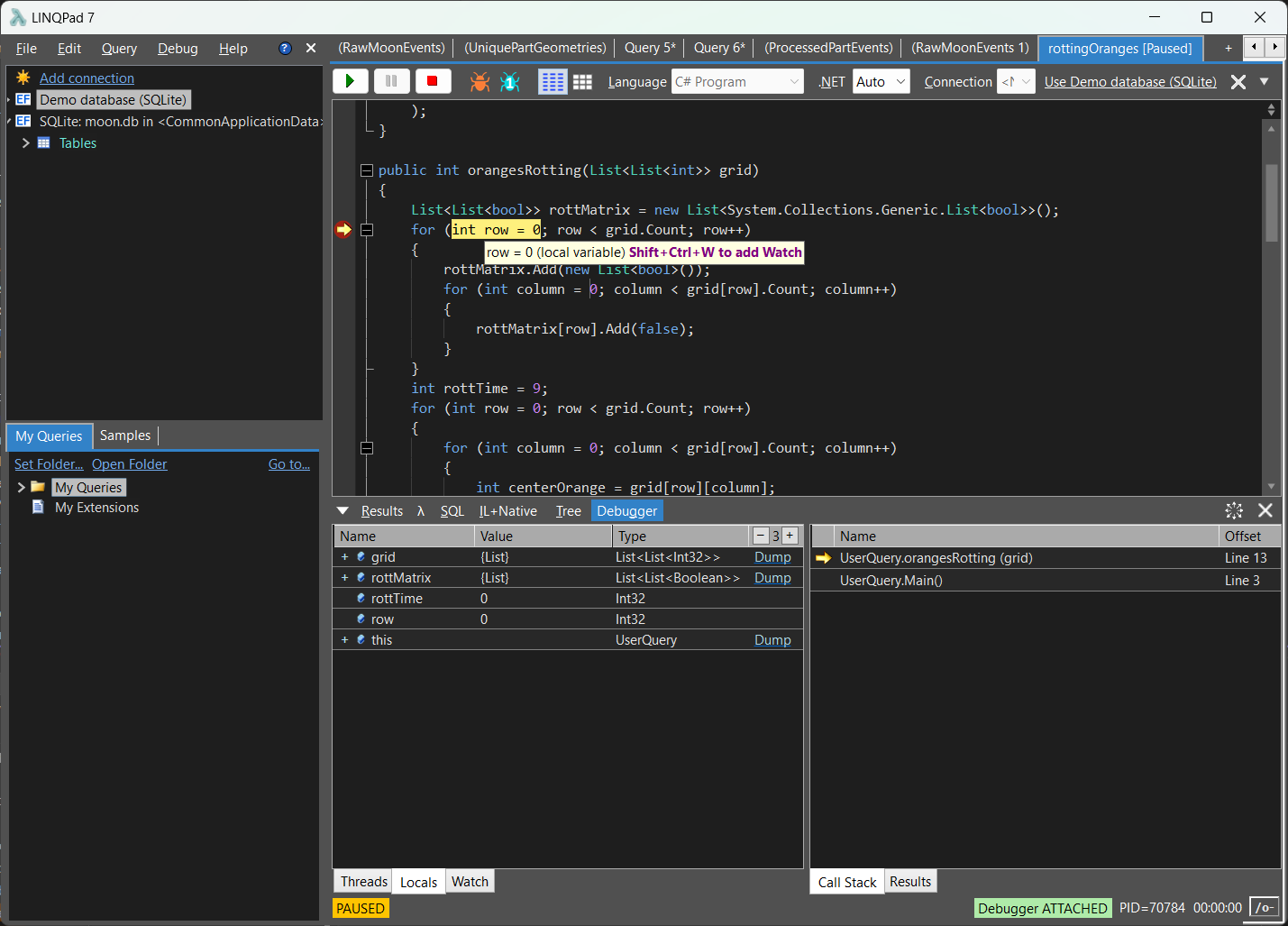Click the Go to... link
The image size is (1288, 926).
(289, 464)
